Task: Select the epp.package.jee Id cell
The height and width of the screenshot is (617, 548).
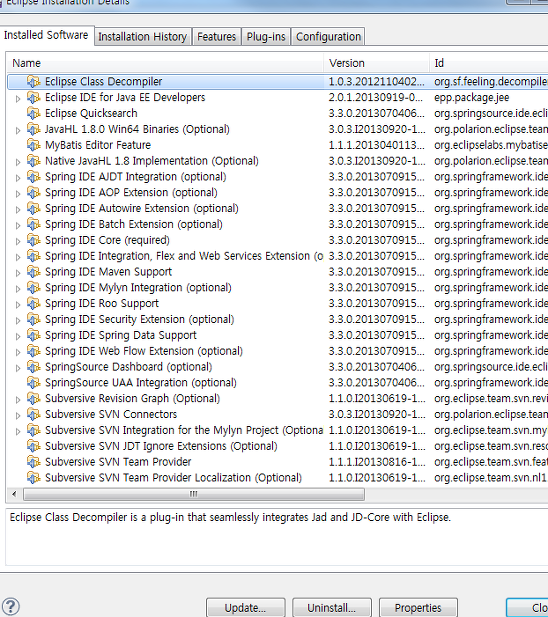Action: pyautogui.click(x=472, y=97)
